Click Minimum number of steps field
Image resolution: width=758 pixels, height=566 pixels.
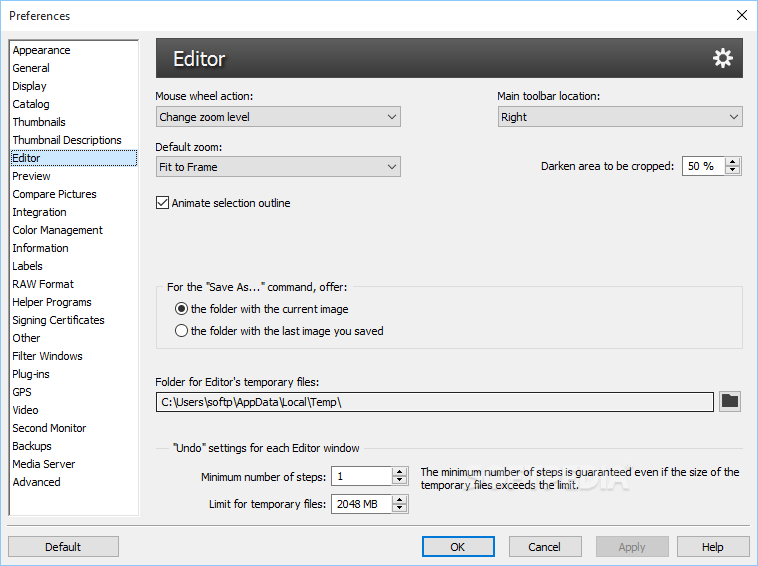(362, 476)
